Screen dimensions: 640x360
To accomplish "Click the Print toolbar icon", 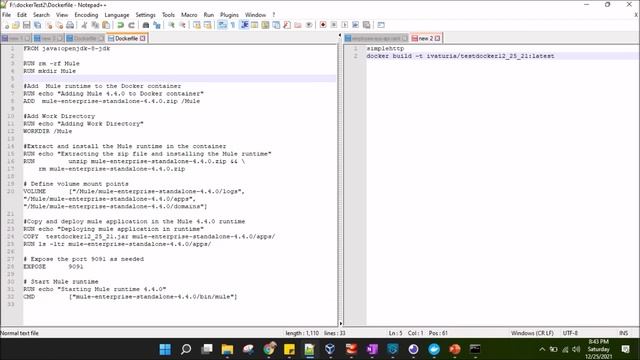I will tap(70, 25).
